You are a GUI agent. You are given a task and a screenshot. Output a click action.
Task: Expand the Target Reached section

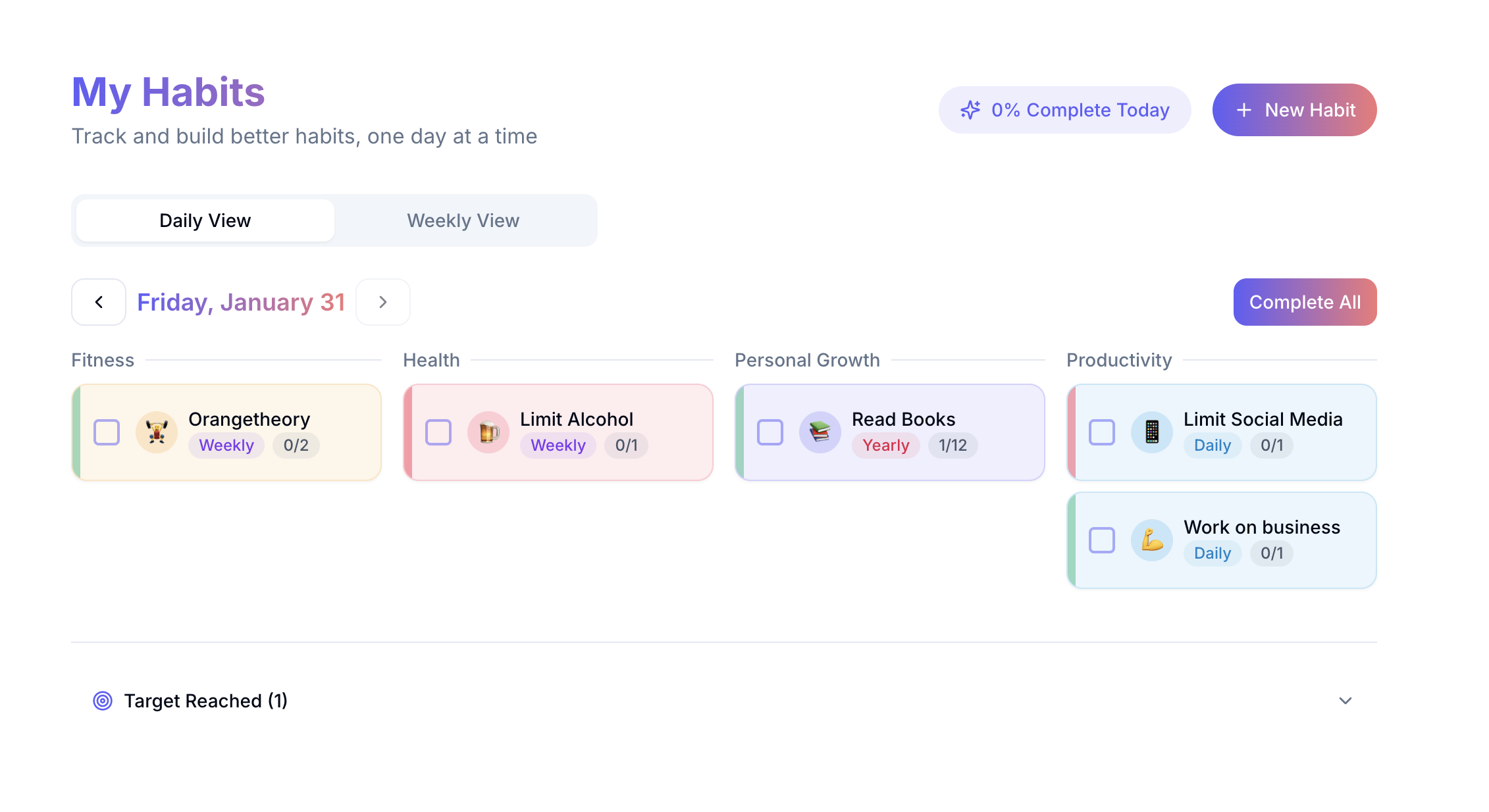point(1346,701)
